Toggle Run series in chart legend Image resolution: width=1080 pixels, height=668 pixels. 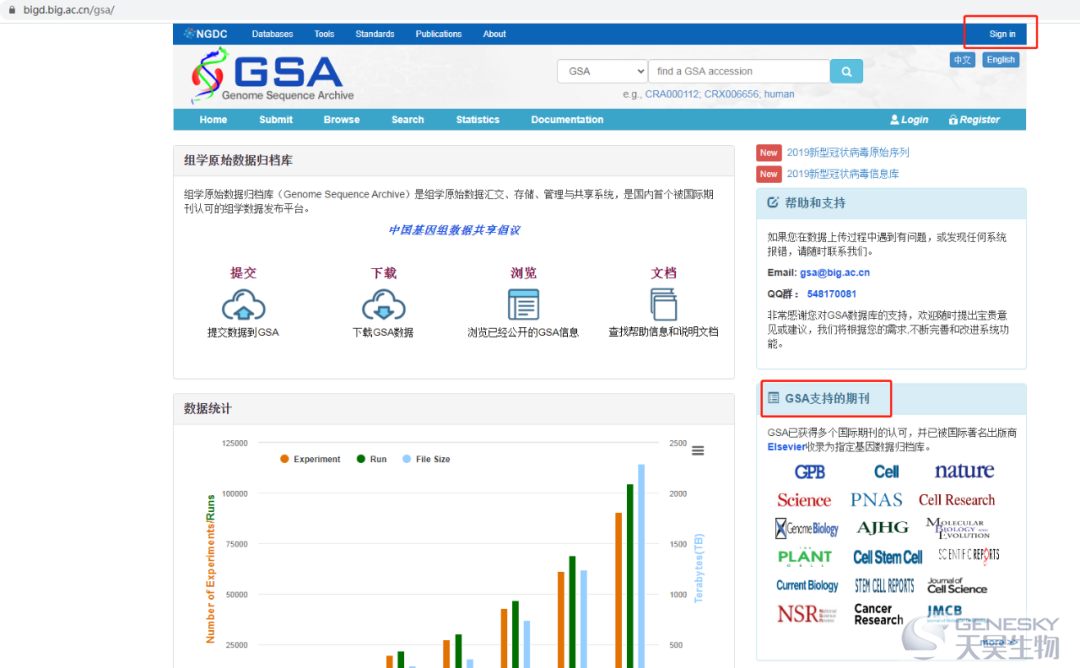371,459
